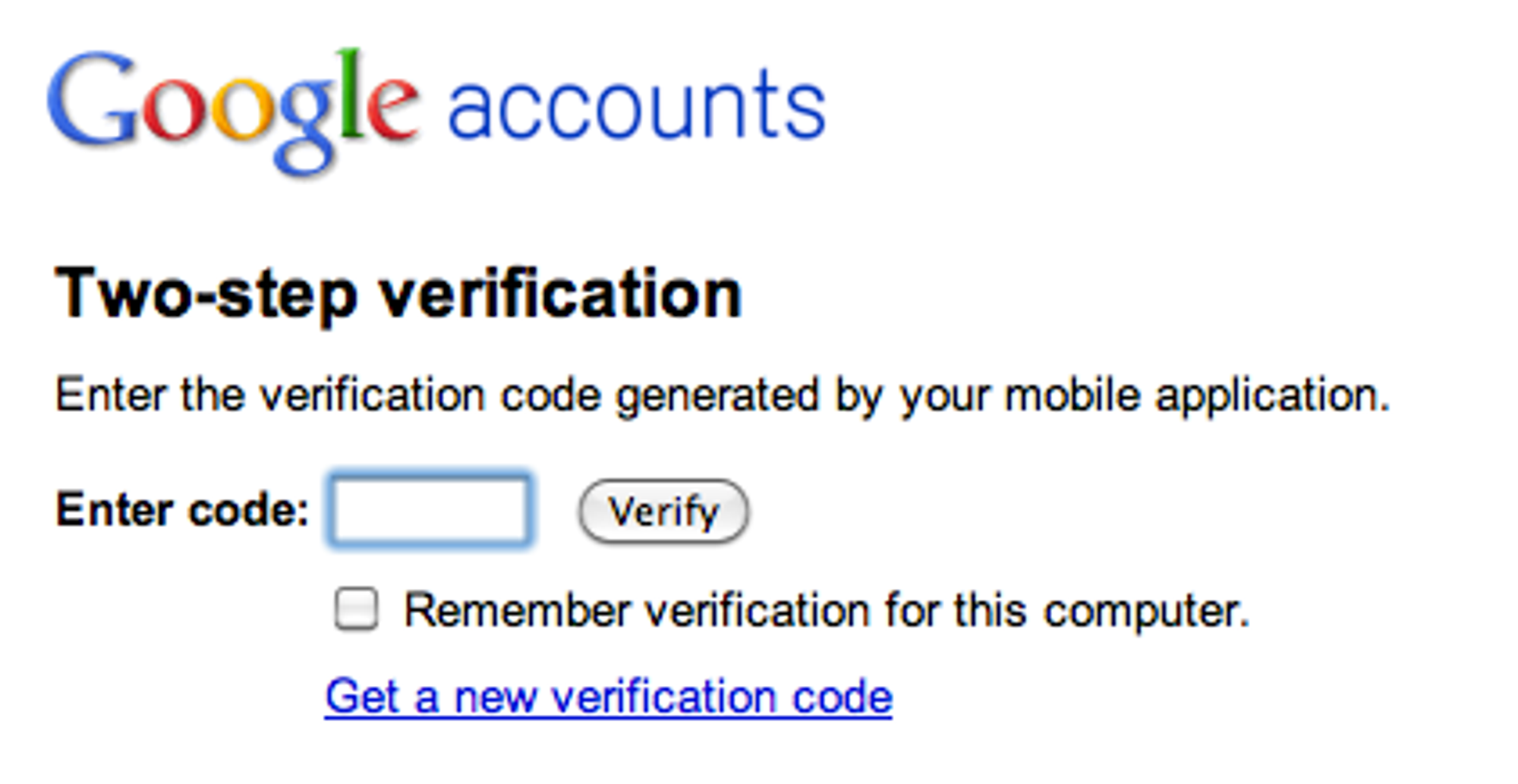Click the Google logo
The width and height of the screenshot is (1518, 784).
[x=232, y=110]
